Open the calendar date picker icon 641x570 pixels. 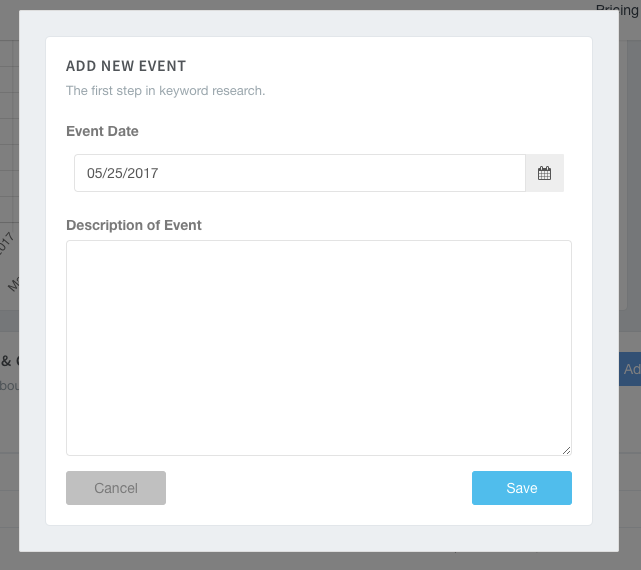point(544,173)
